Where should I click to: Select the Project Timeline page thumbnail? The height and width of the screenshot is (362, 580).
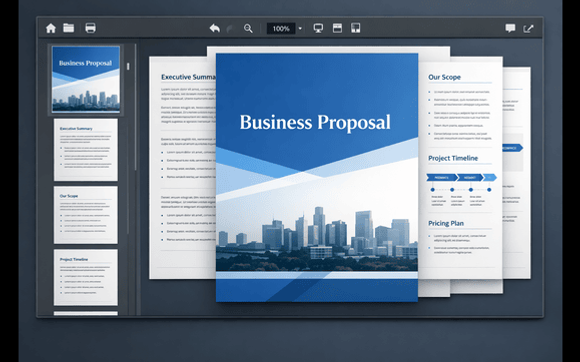tap(86, 277)
